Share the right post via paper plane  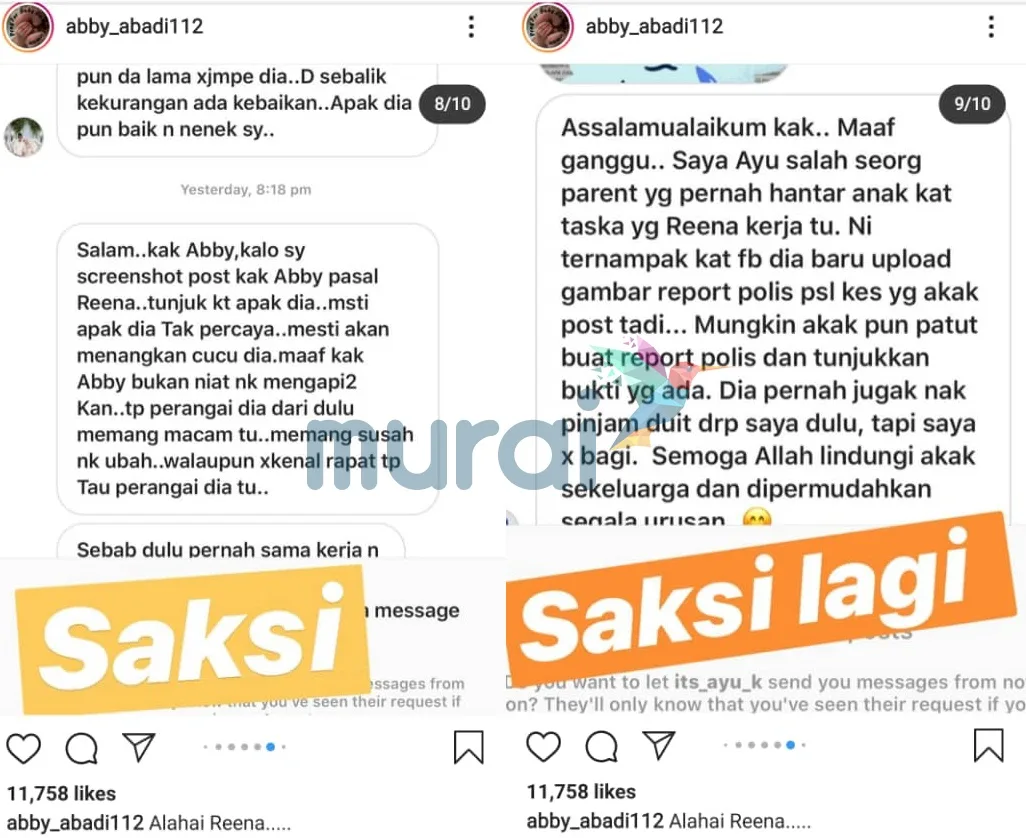(x=659, y=744)
